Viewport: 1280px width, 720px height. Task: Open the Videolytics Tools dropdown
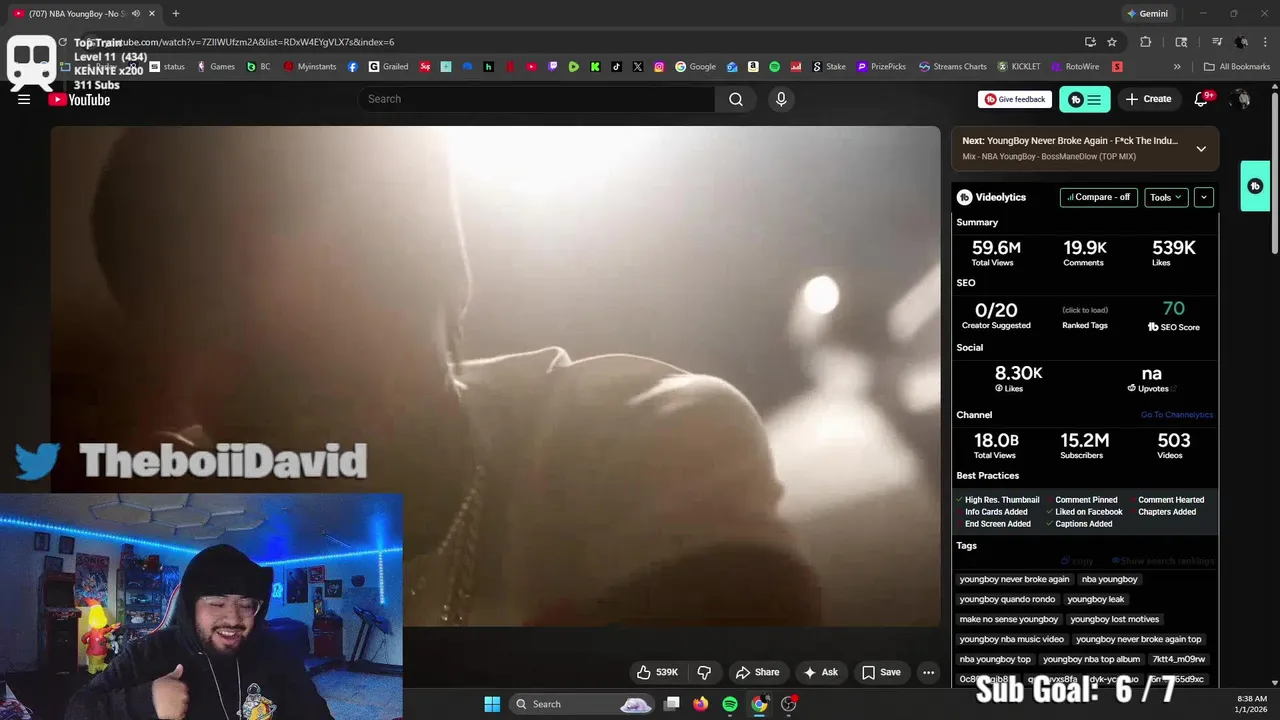pyautogui.click(x=1166, y=197)
